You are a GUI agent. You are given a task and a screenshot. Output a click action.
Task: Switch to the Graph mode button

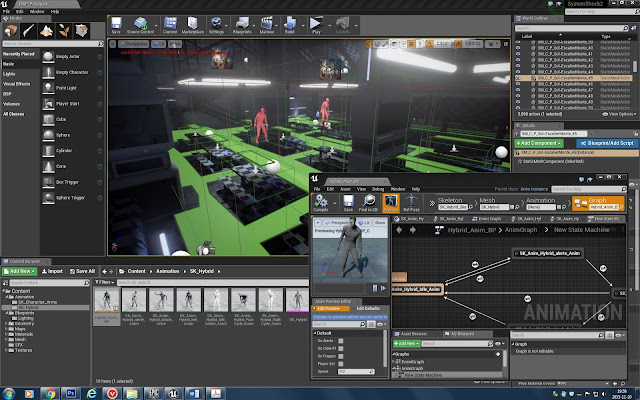tap(598, 203)
